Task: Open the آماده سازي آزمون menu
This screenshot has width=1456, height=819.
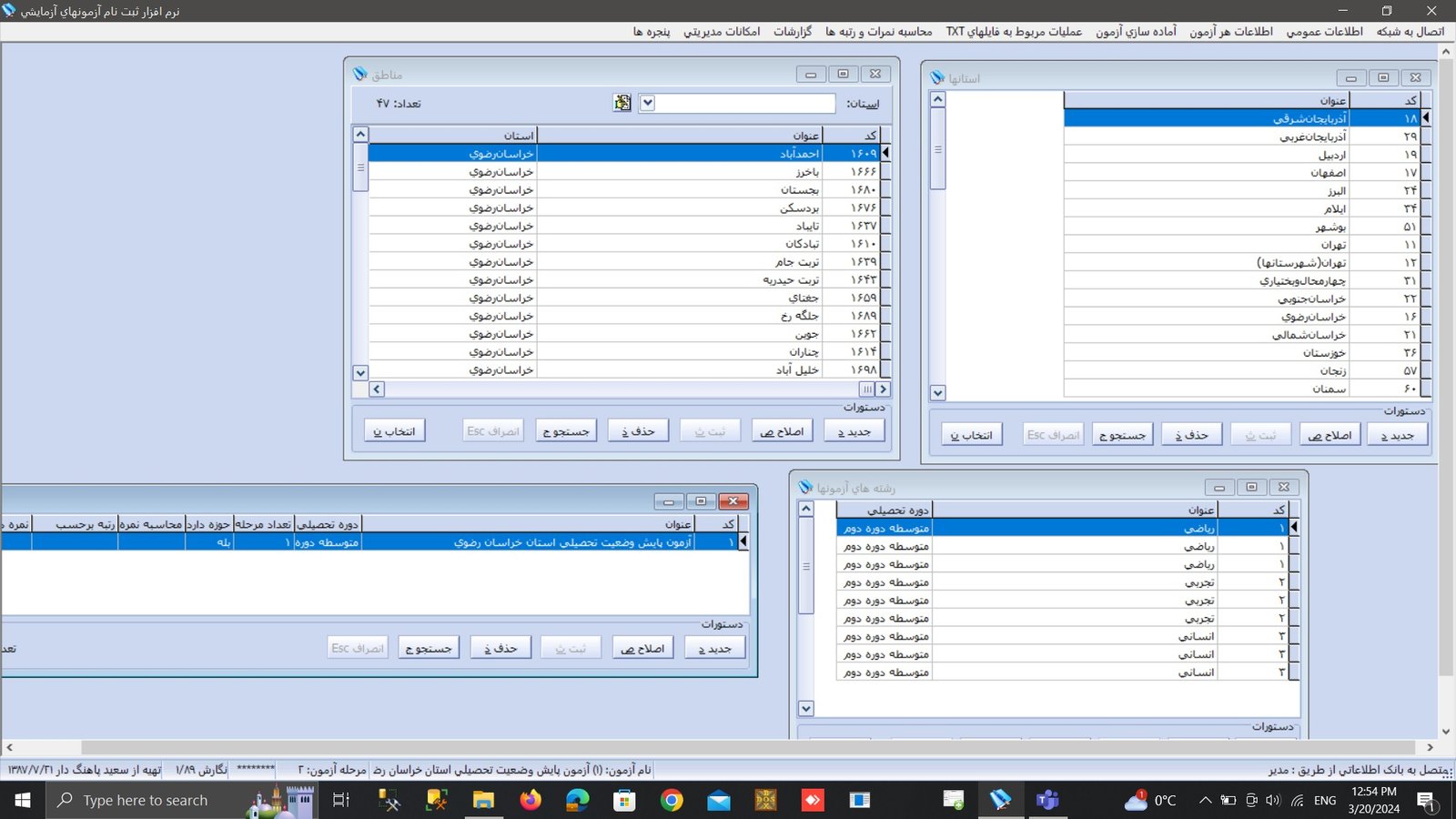Action: click(1136, 31)
